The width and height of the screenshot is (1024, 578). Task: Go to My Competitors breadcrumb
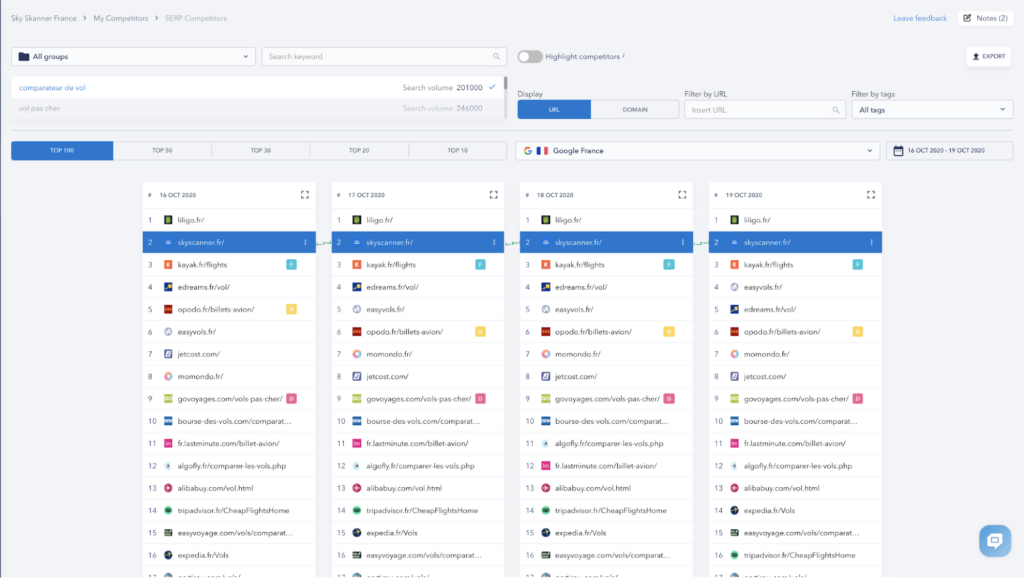(121, 18)
